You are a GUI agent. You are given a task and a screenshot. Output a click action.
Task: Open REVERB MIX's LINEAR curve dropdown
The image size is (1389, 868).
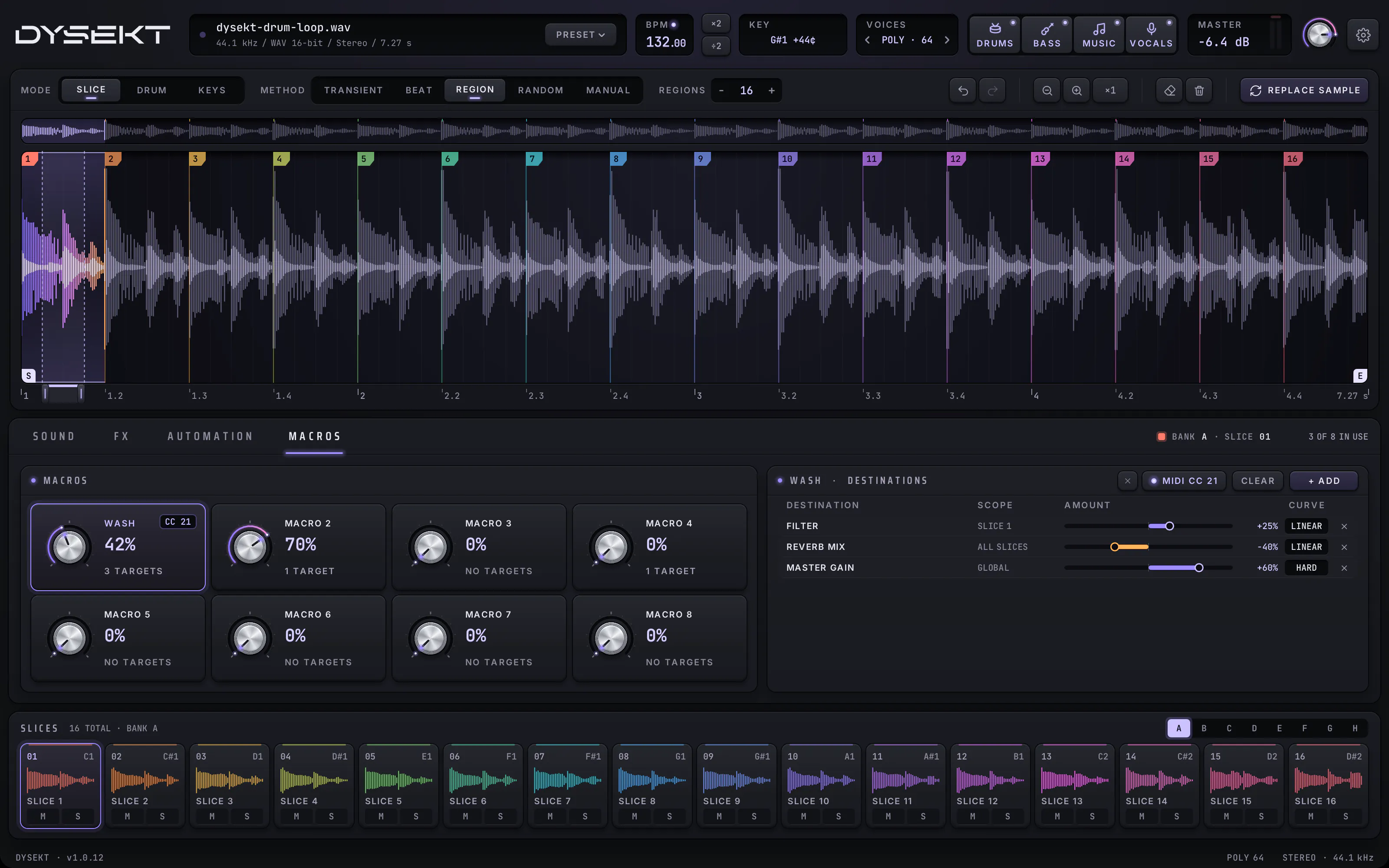[x=1307, y=547]
